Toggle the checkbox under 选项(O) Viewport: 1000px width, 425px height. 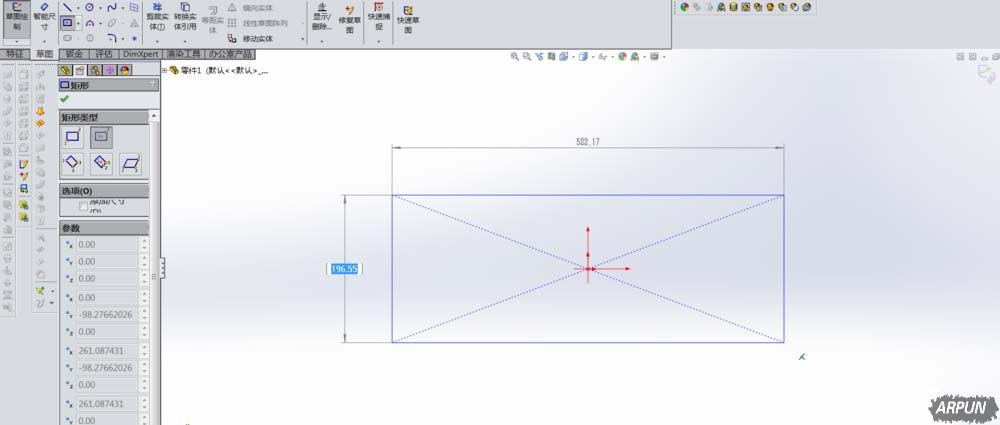(84, 206)
